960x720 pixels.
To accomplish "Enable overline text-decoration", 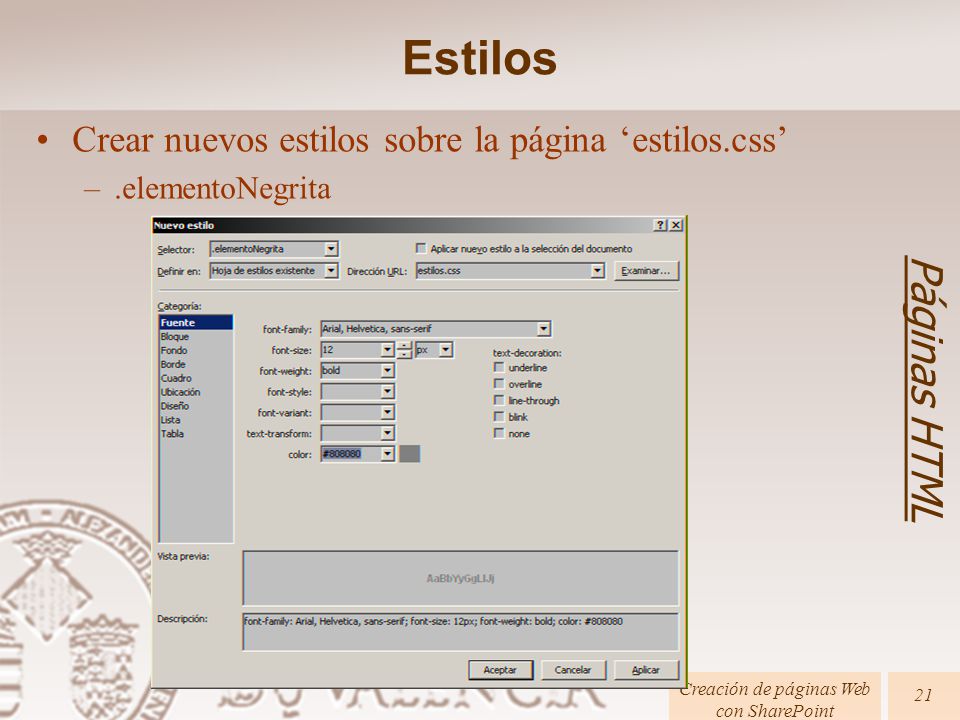I will 499,384.
